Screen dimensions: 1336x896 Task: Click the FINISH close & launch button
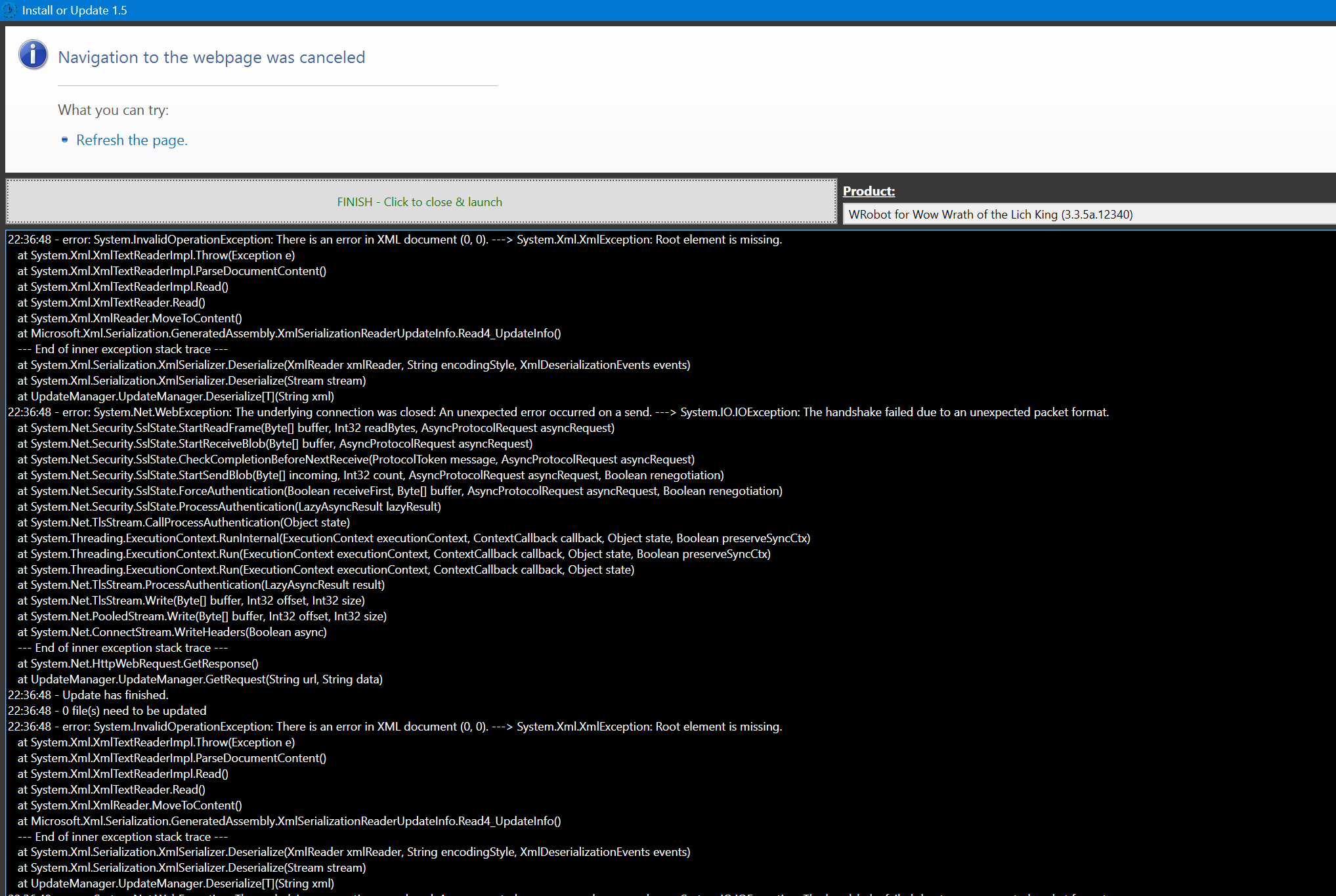(x=421, y=202)
